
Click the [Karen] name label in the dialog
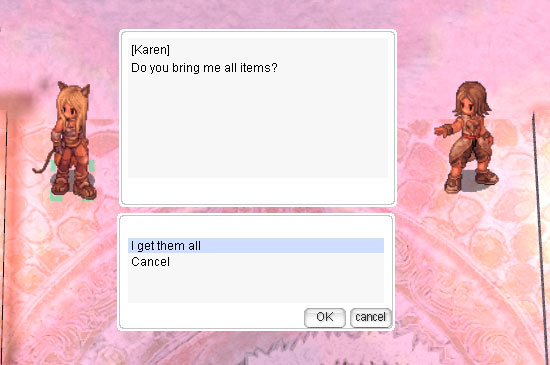click(150, 49)
